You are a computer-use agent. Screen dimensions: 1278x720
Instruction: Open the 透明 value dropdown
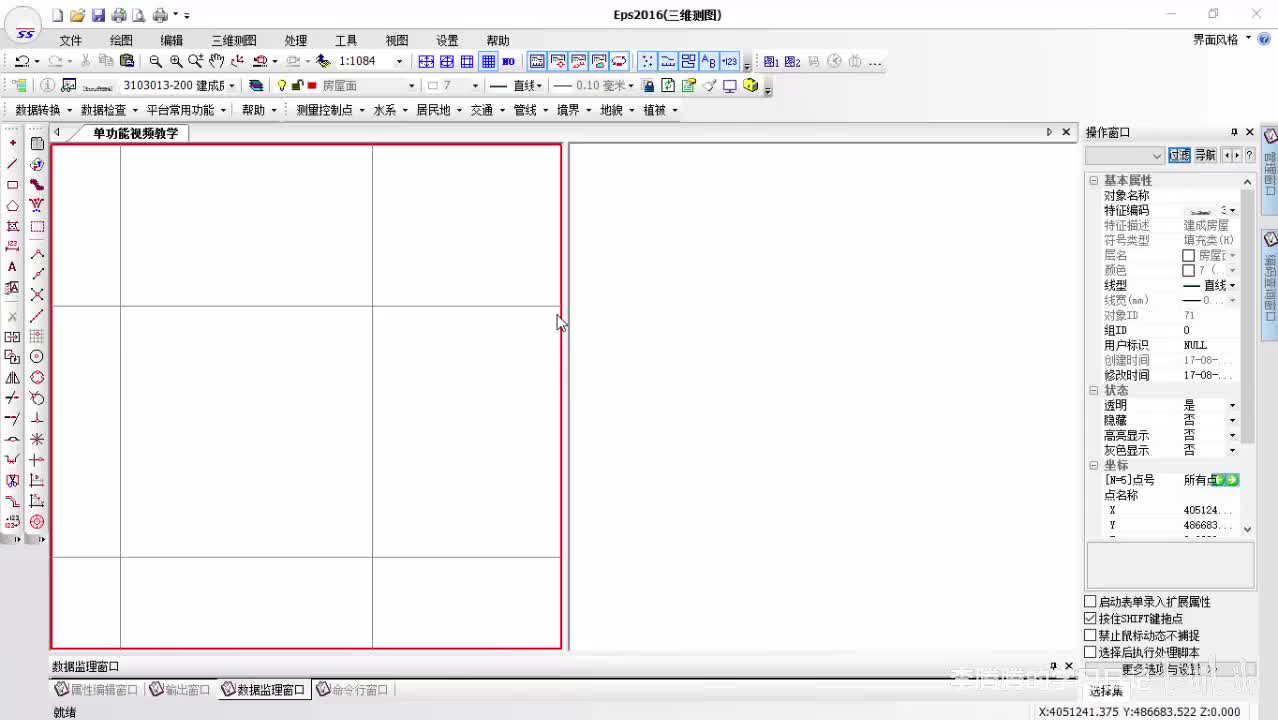click(x=1232, y=406)
